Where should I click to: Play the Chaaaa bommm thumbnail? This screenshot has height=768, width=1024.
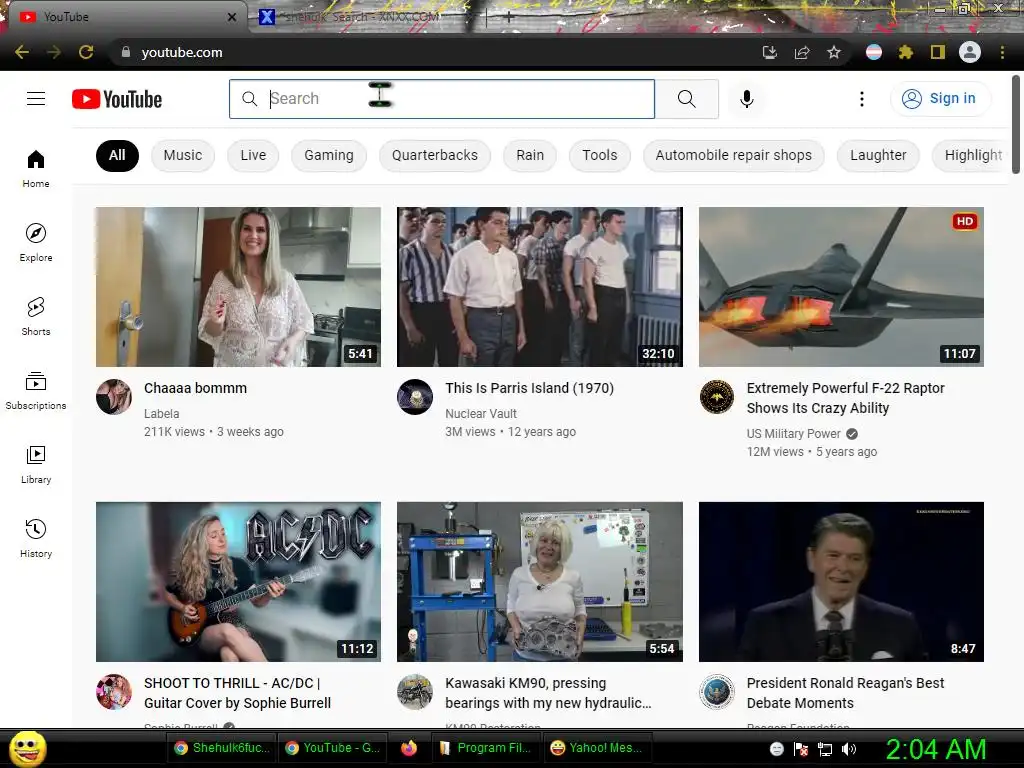[238, 287]
